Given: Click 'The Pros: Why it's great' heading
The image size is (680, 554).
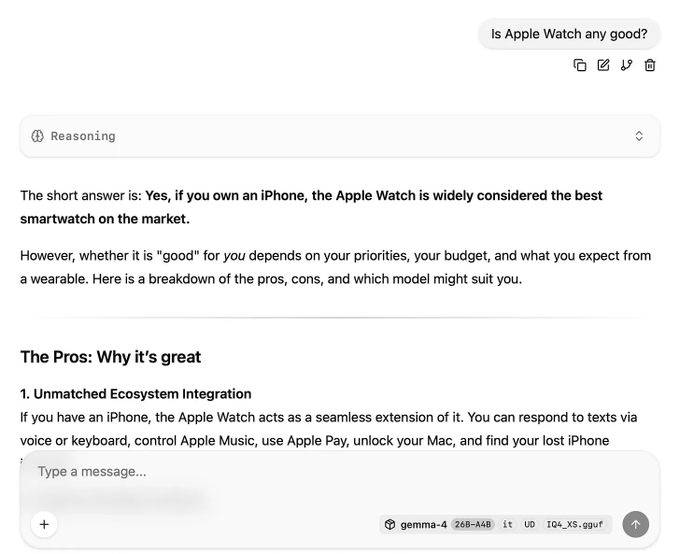Looking at the screenshot, I should coord(111,357).
